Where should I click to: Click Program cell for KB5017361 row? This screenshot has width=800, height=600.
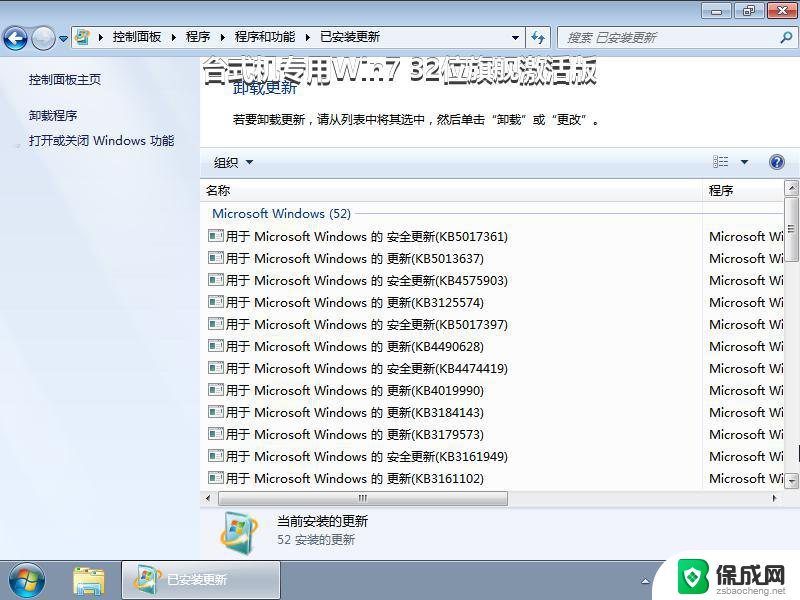point(746,236)
